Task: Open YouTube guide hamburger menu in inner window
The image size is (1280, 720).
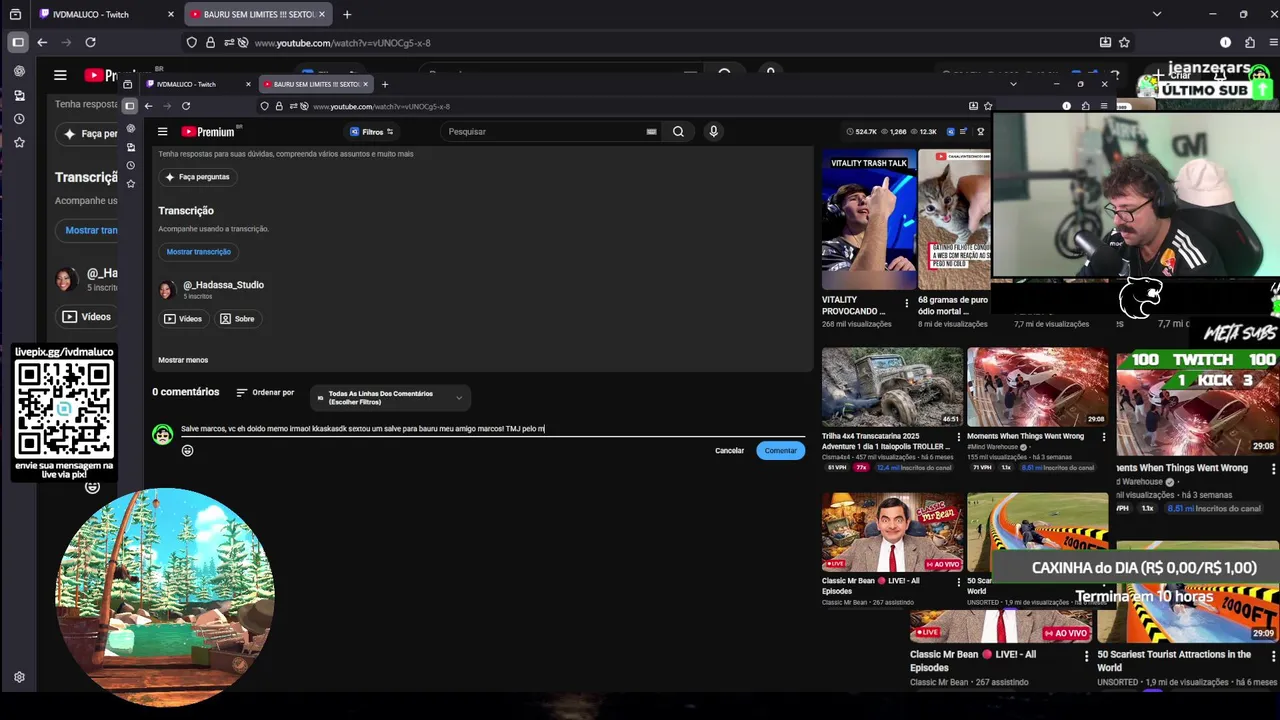Action: coord(162,131)
